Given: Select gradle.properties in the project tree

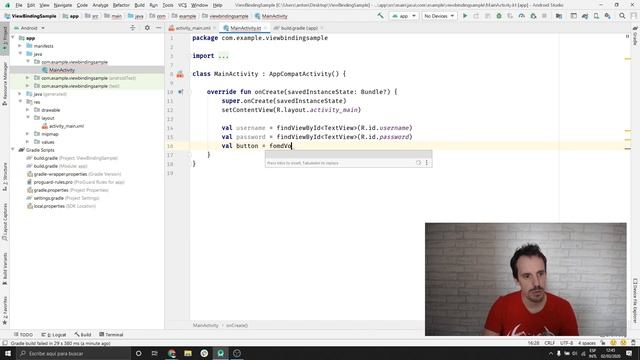Looking at the screenshot, I should click(x=51, y=190).
